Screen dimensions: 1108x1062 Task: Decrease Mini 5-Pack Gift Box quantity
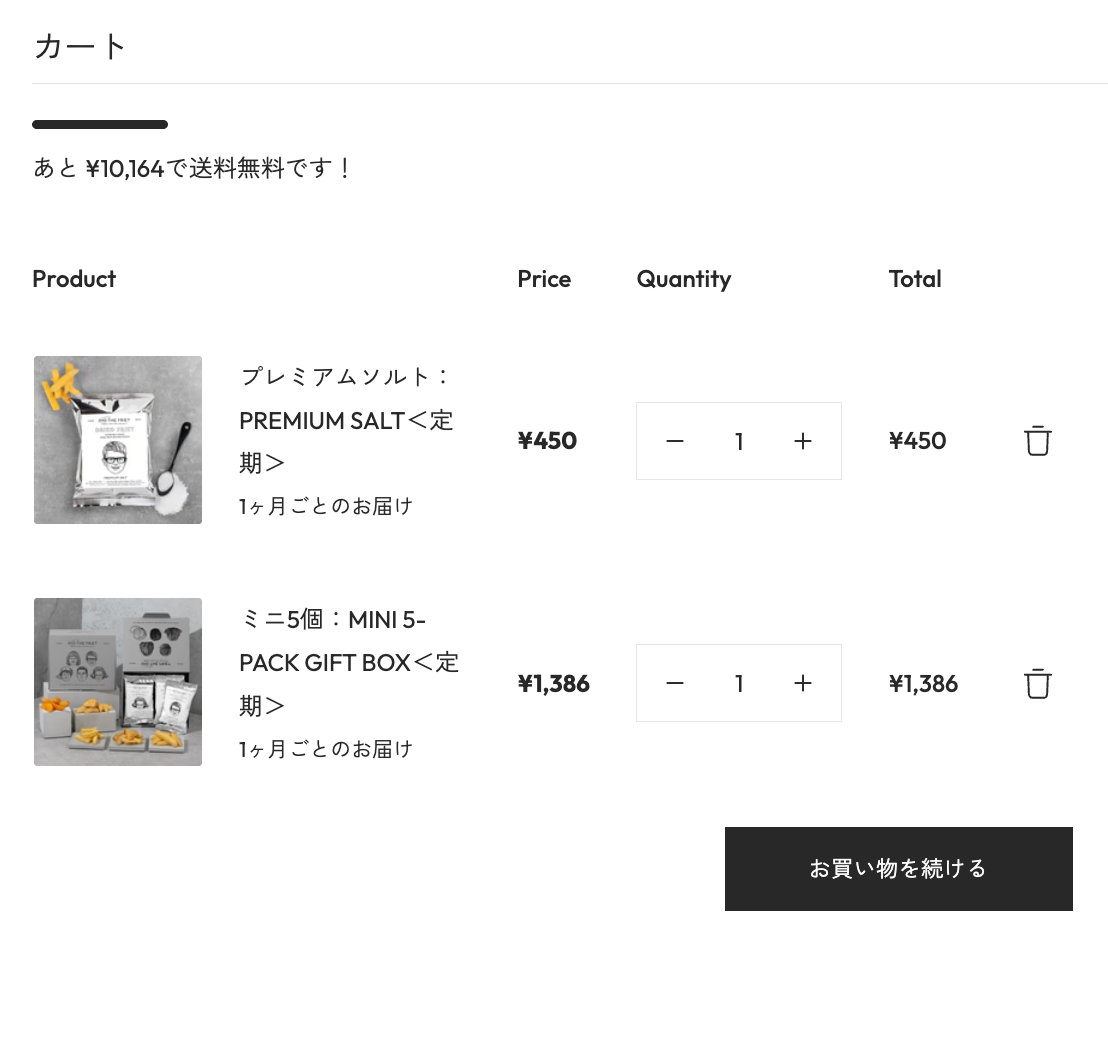click(x=675, y=683)
